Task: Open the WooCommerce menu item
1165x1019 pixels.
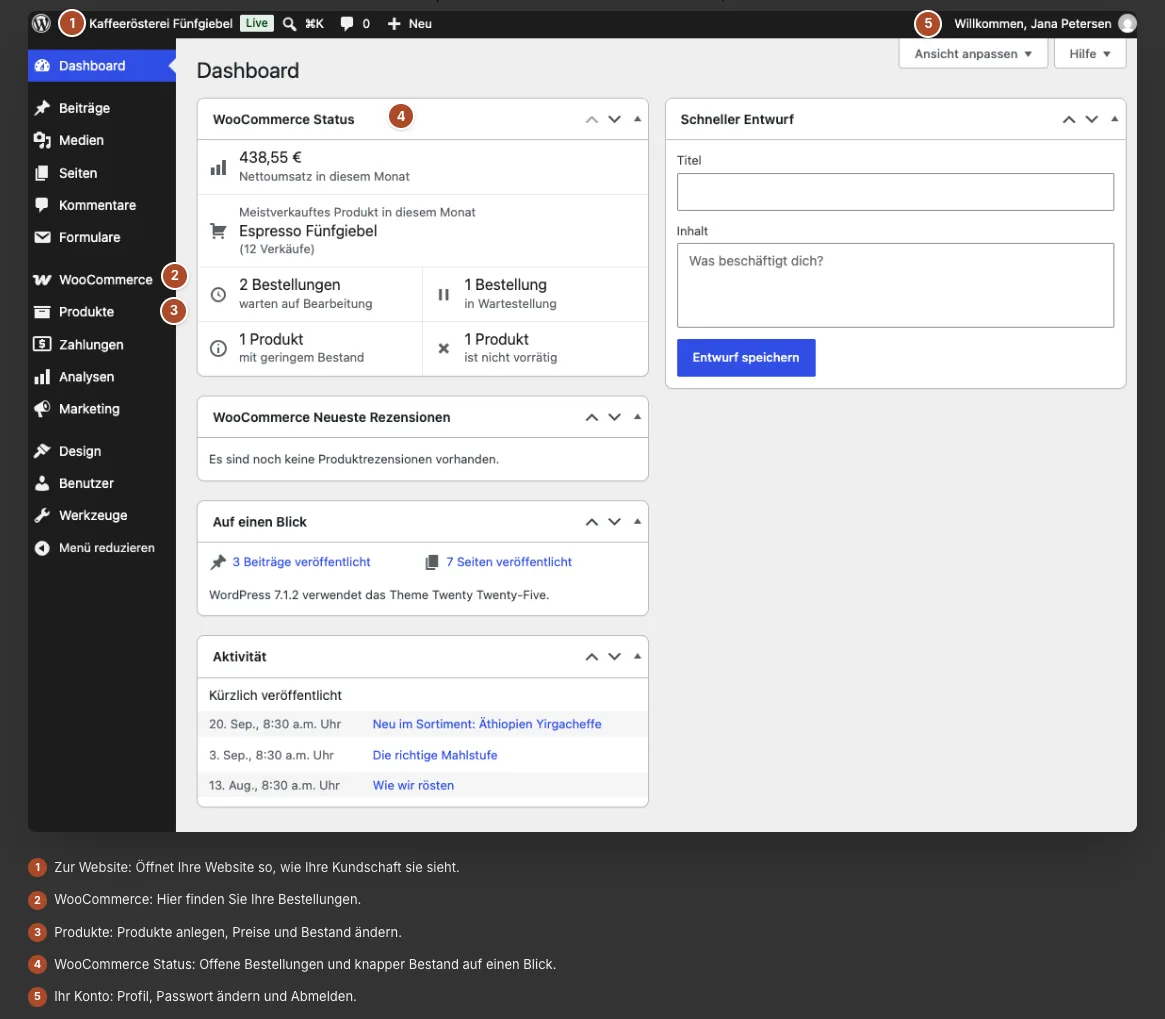Action: 102,279
